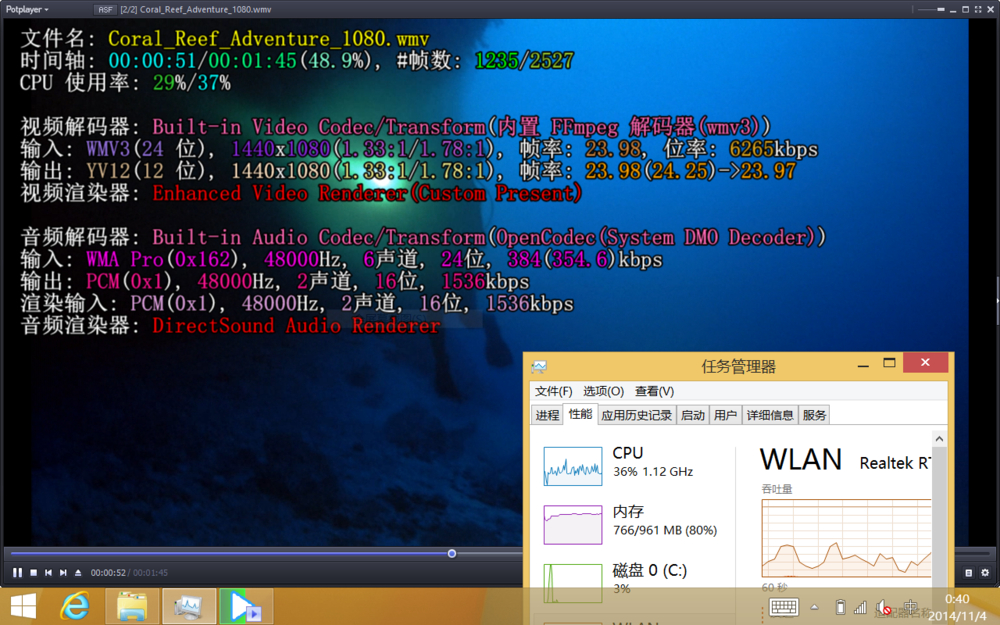This screenshot has height=625, width=1000.
Task: Select the 磁盘 0 (C:) disk thumbnail
Action: pyautogui.click(x=573, y=583)
